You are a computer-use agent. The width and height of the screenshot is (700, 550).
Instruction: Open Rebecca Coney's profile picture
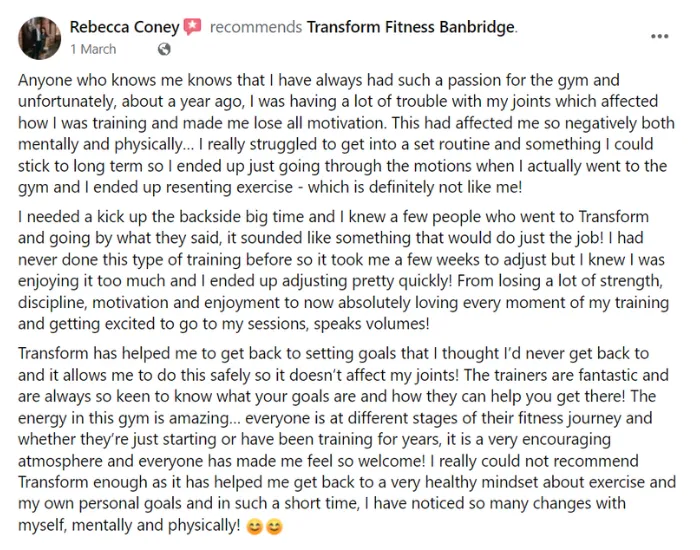(x=39, y=38)
